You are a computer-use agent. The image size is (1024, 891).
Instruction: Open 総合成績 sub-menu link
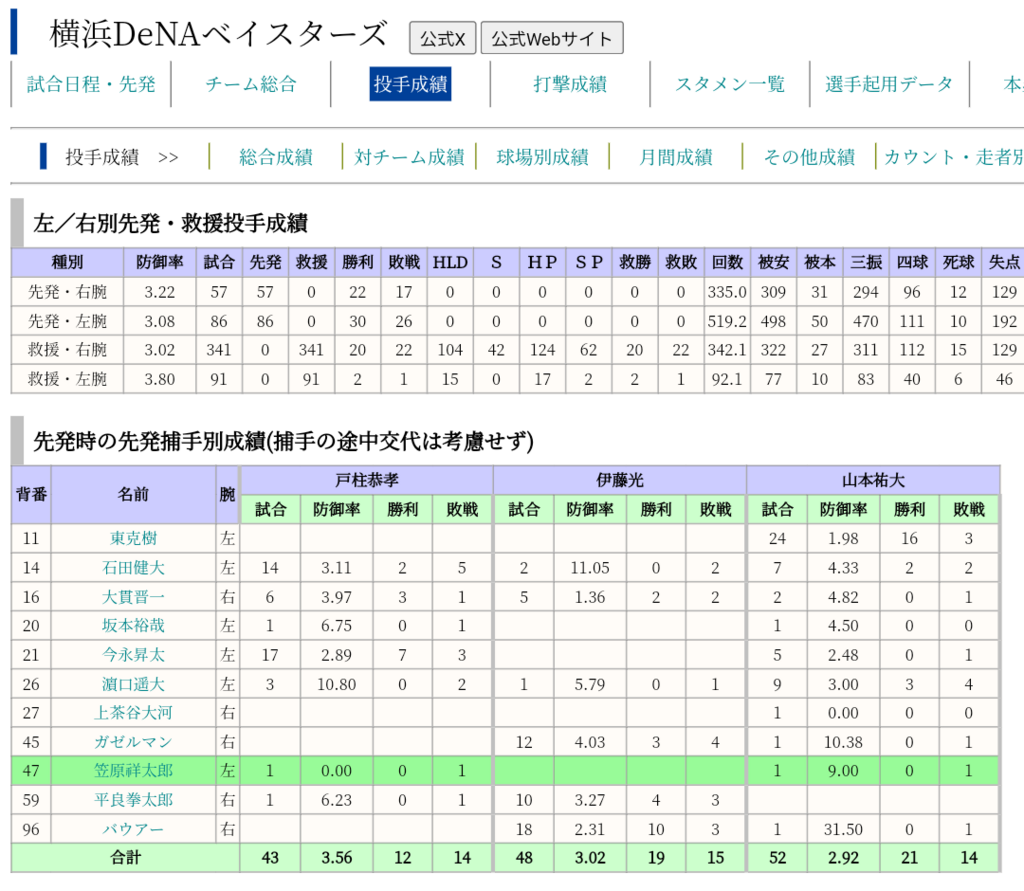[276, 157]
